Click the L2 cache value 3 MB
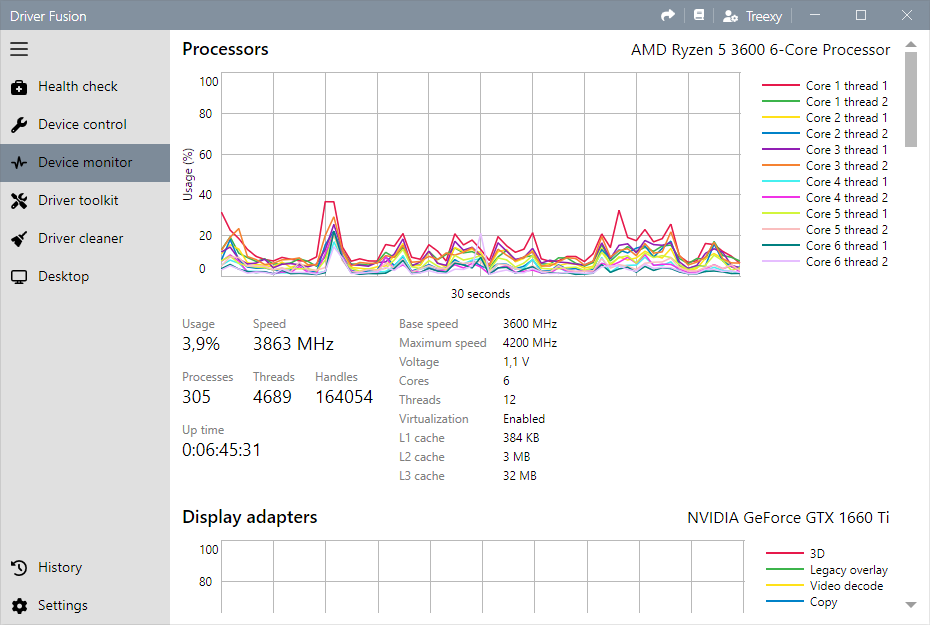Image resolution: width=930 pixels, height=625 pixels. (x=517, y=457)
